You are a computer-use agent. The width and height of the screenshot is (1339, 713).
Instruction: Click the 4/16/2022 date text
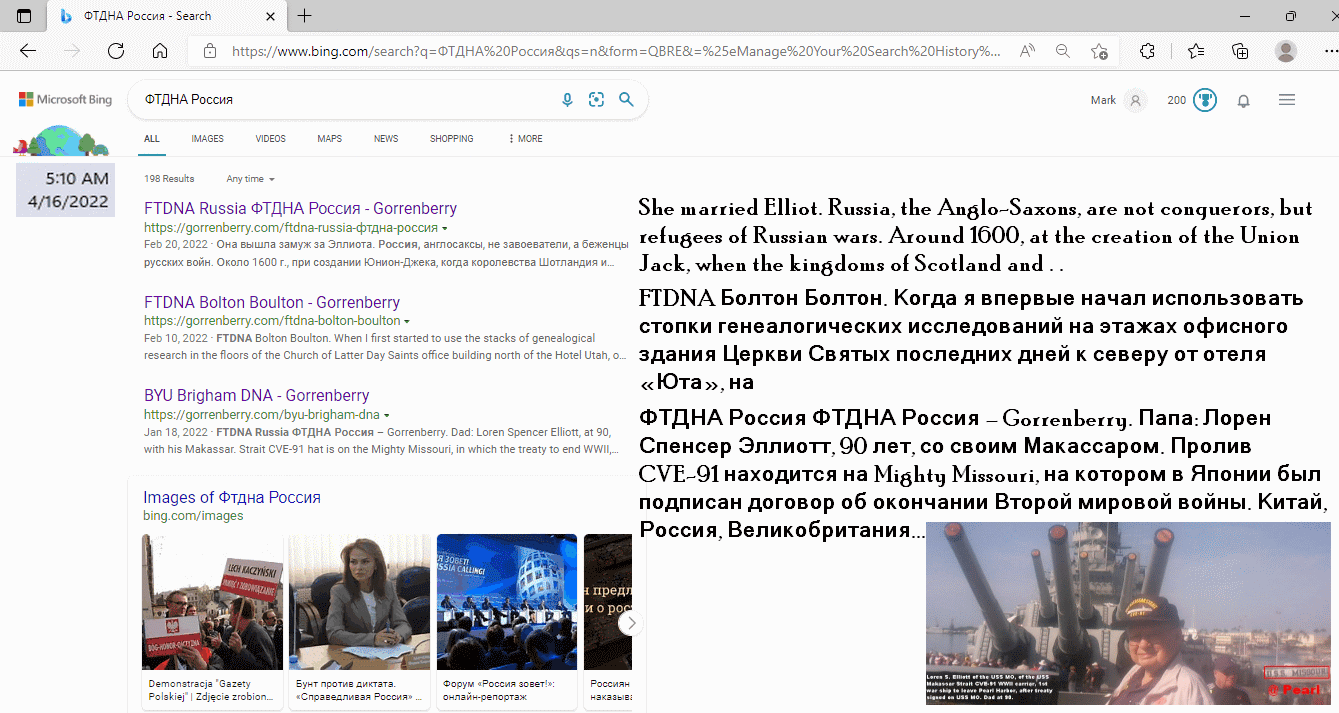[x=68, y=201]
